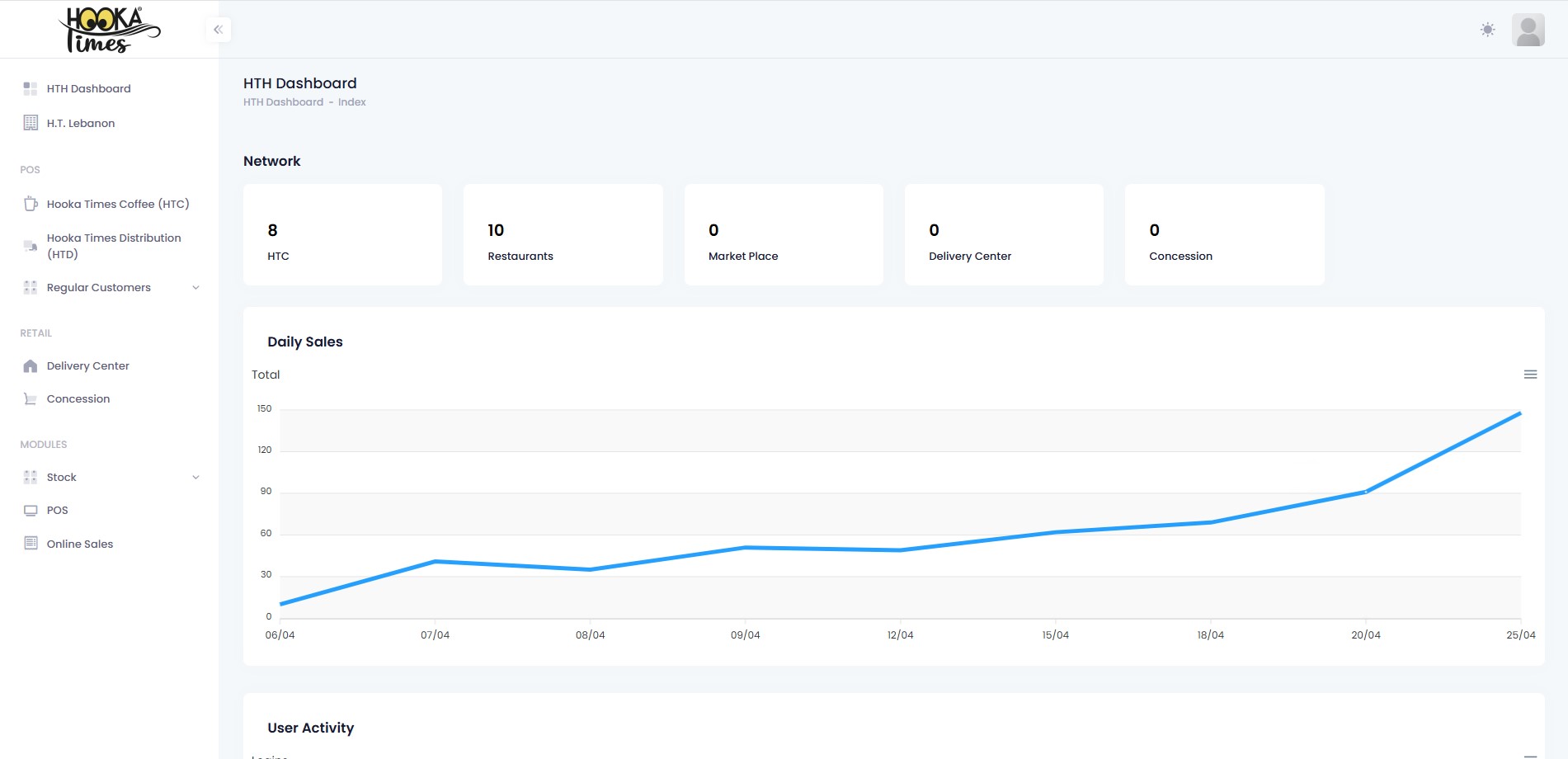Open the user avatar profile menu
The height and width of the screenshot is (759, 1568).
(x=1528, y=30)
